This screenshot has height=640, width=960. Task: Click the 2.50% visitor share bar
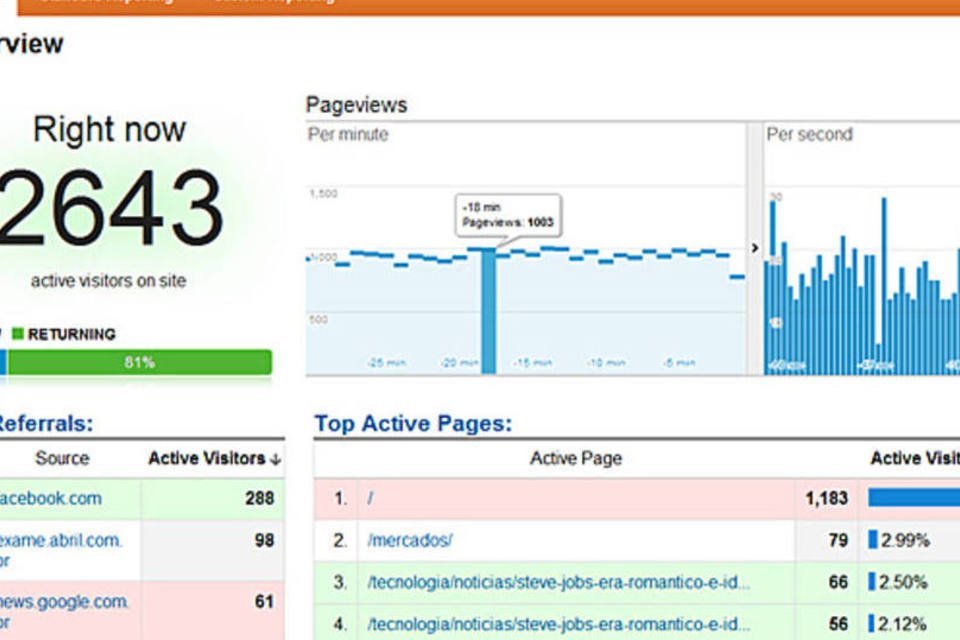pos(873,582)
